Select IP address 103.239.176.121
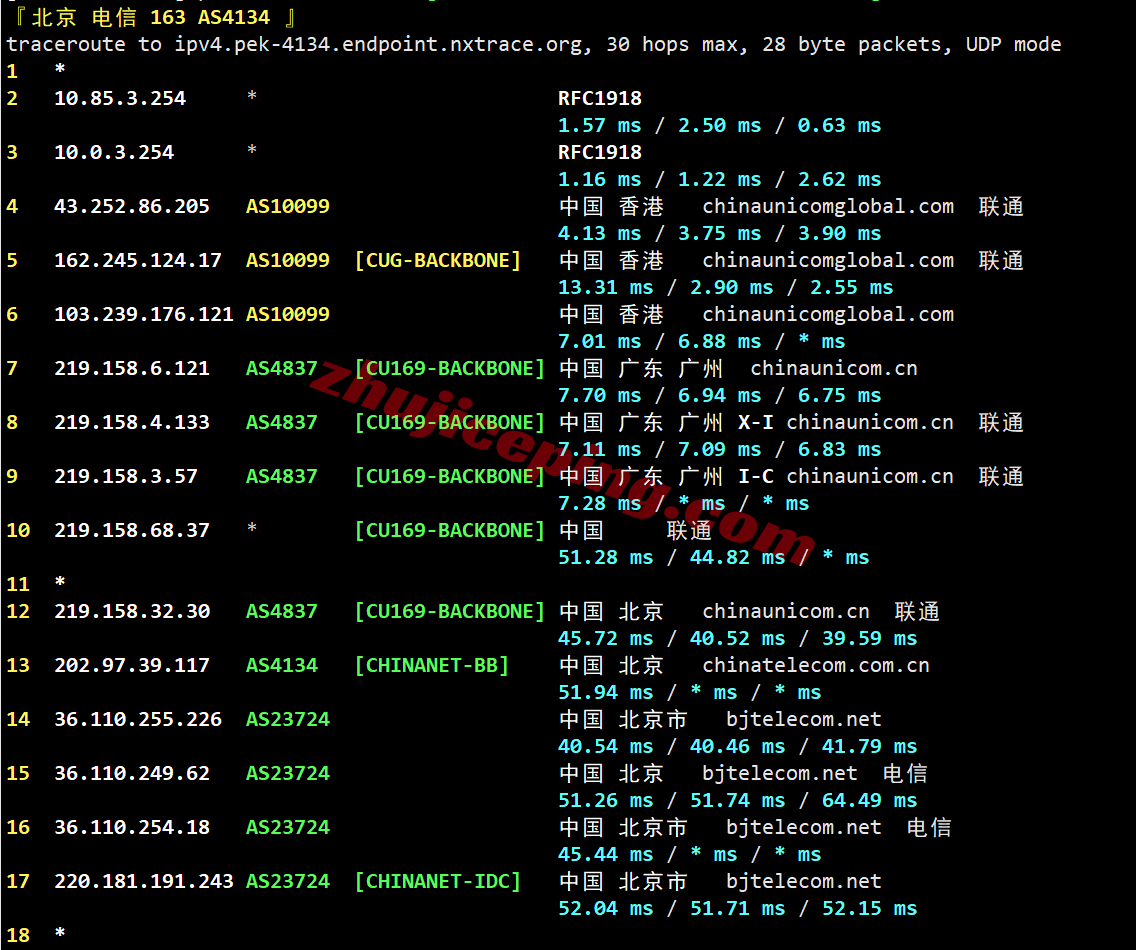This screenshot has width=1136, height=950. [x=144, y=314]
